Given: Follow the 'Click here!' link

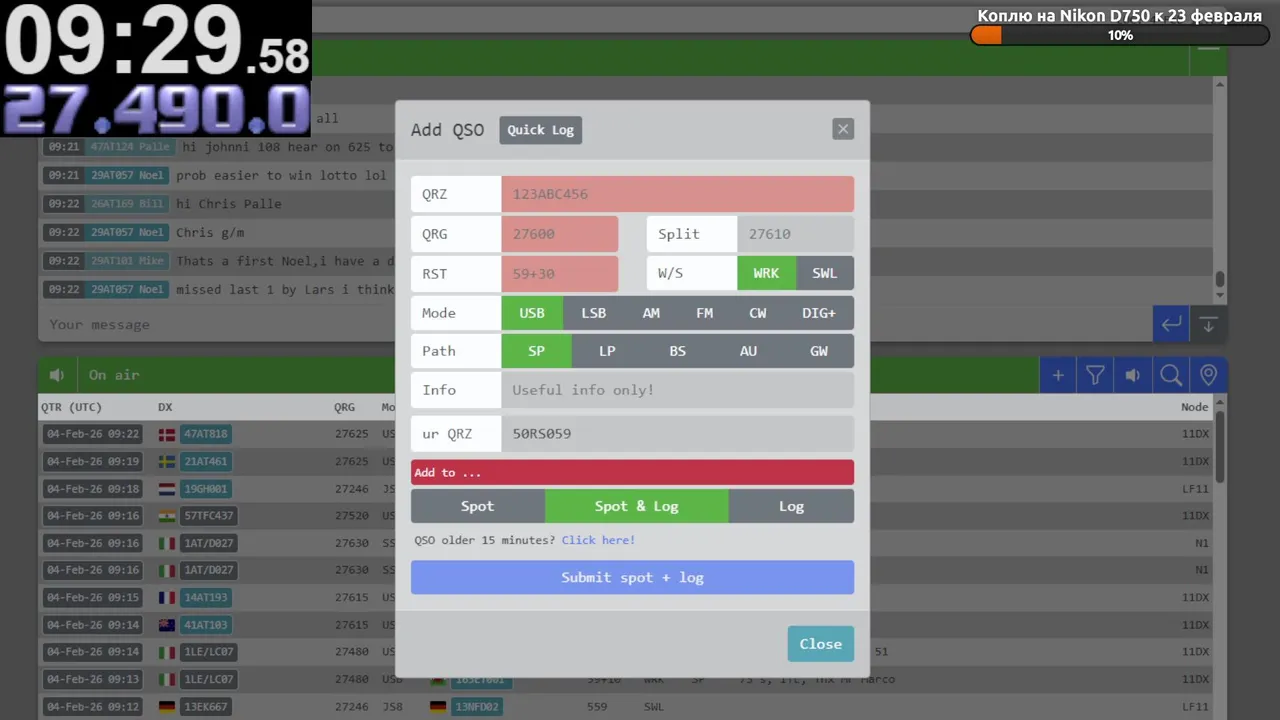Looking at the screenshot, I should [x=598, y=540].
